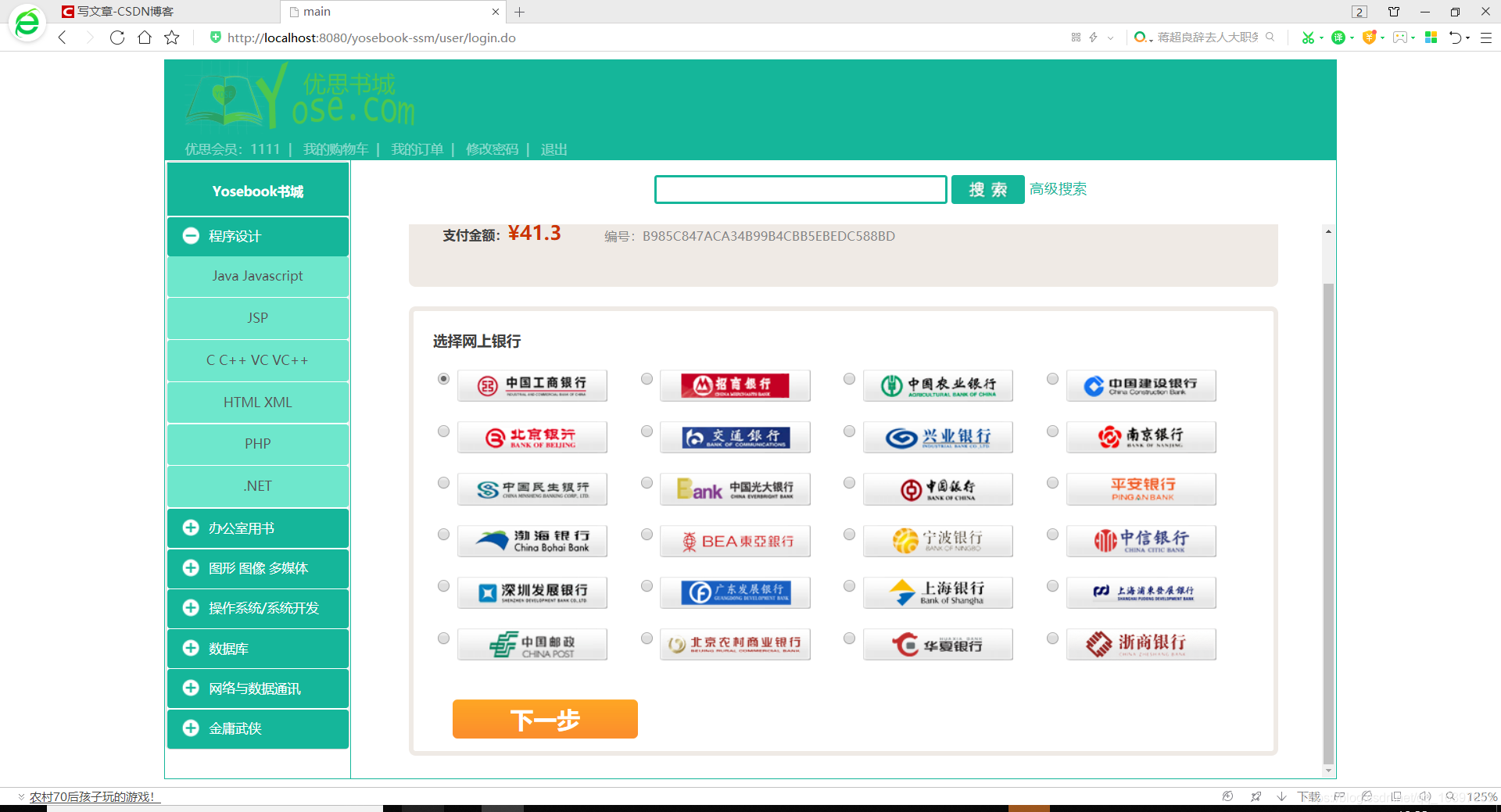Image resolution: width=1501 pixels, height=812 pixels.
Task: Click inside the search input box
Action: 800,189
